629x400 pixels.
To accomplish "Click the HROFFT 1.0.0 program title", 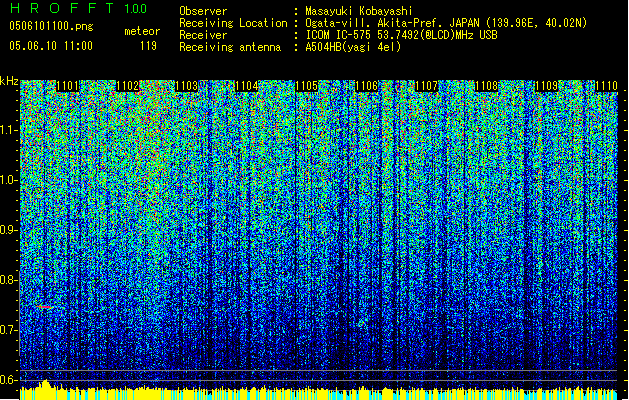I will [x=79, y=8].
